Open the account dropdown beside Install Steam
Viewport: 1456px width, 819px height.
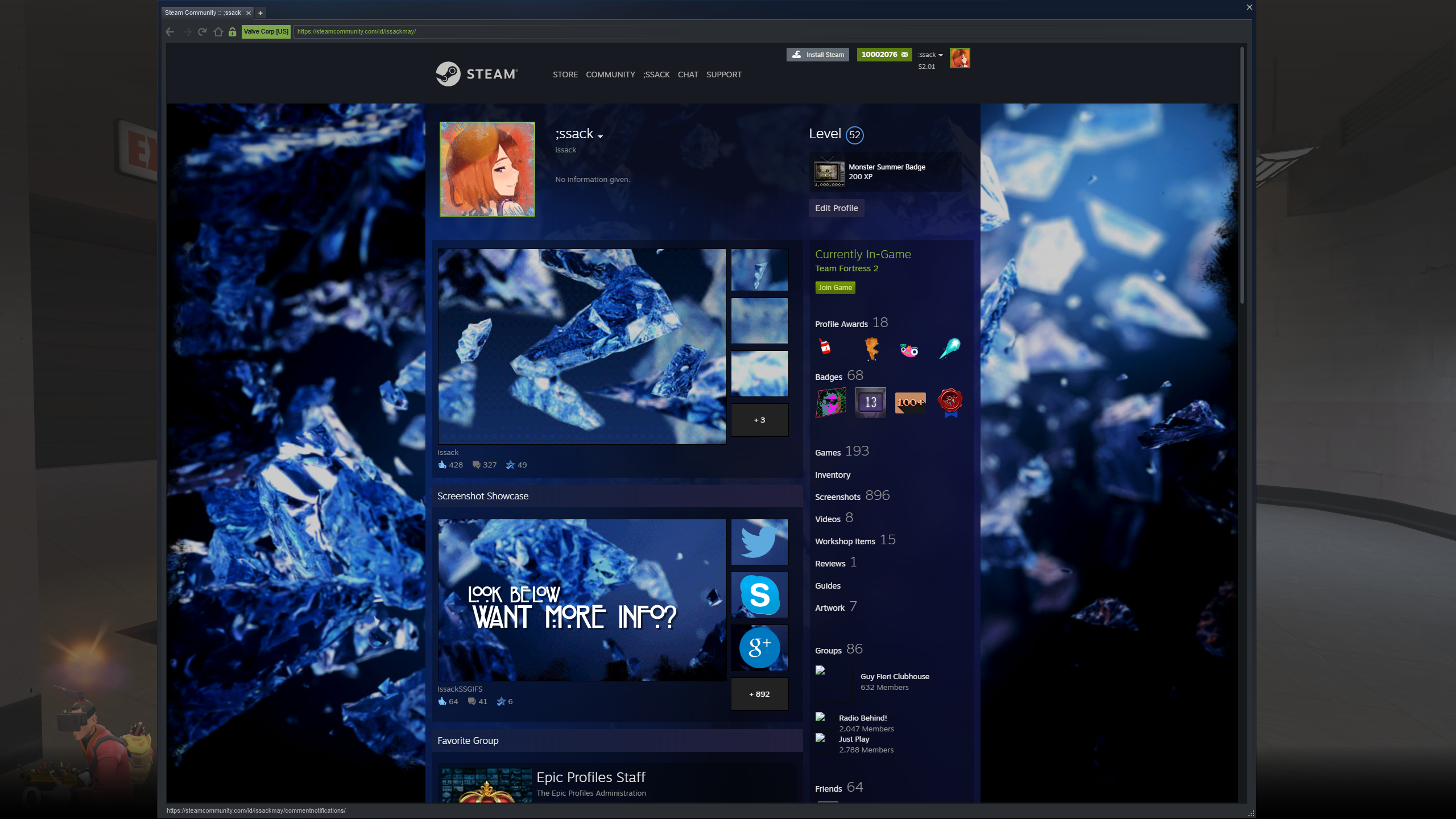pos(930,55)
